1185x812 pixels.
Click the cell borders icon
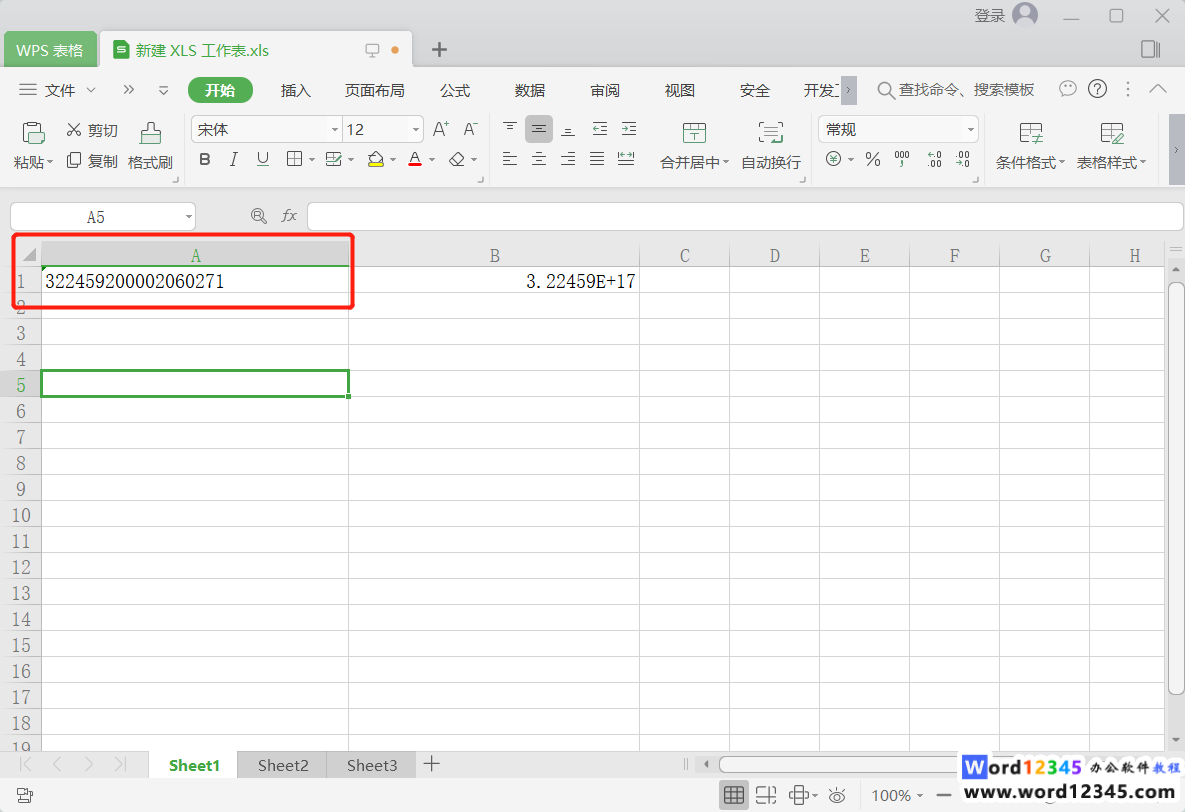(x=295, y=159)
